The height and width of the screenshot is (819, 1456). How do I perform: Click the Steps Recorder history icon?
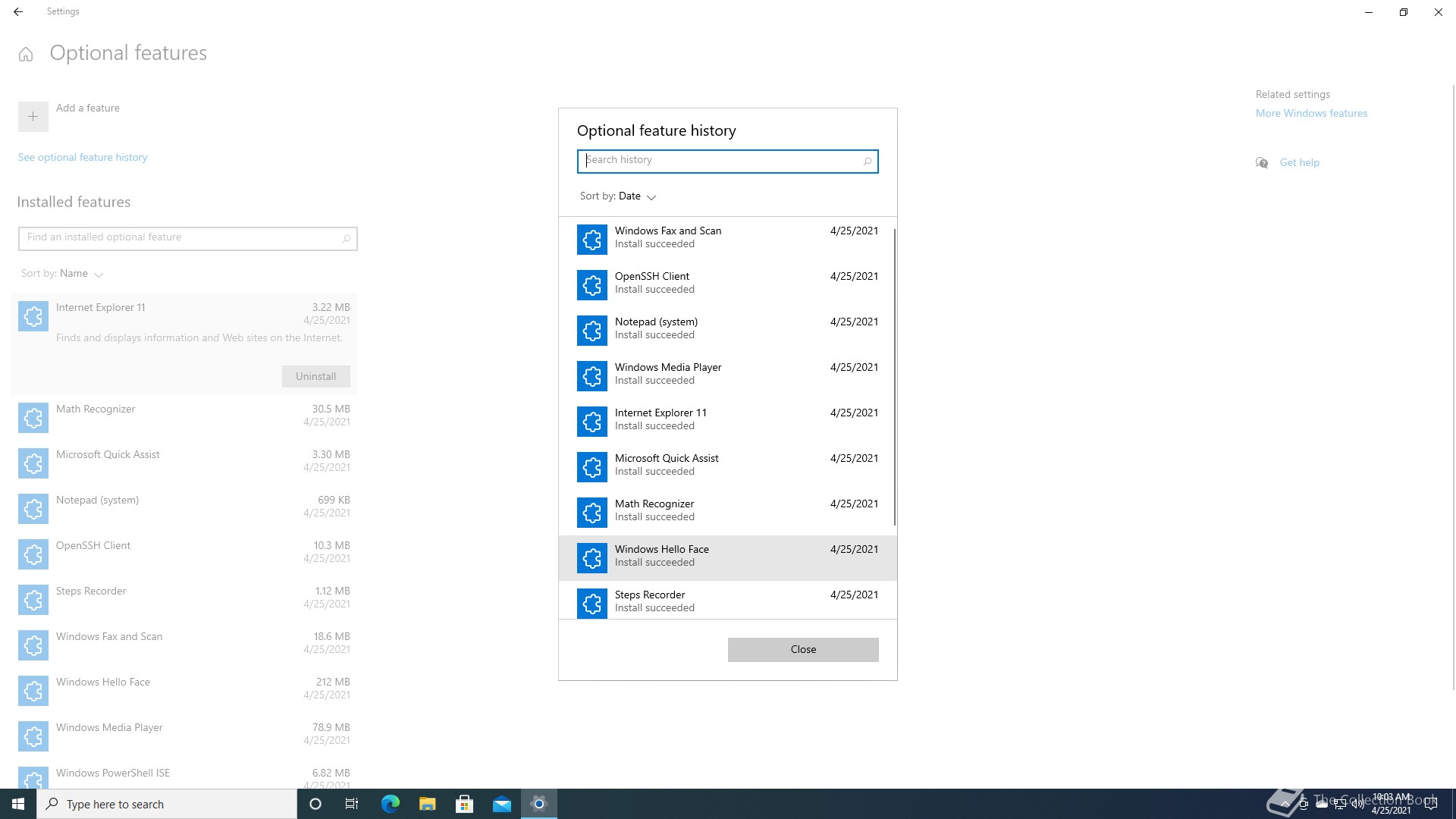point(591,603)
